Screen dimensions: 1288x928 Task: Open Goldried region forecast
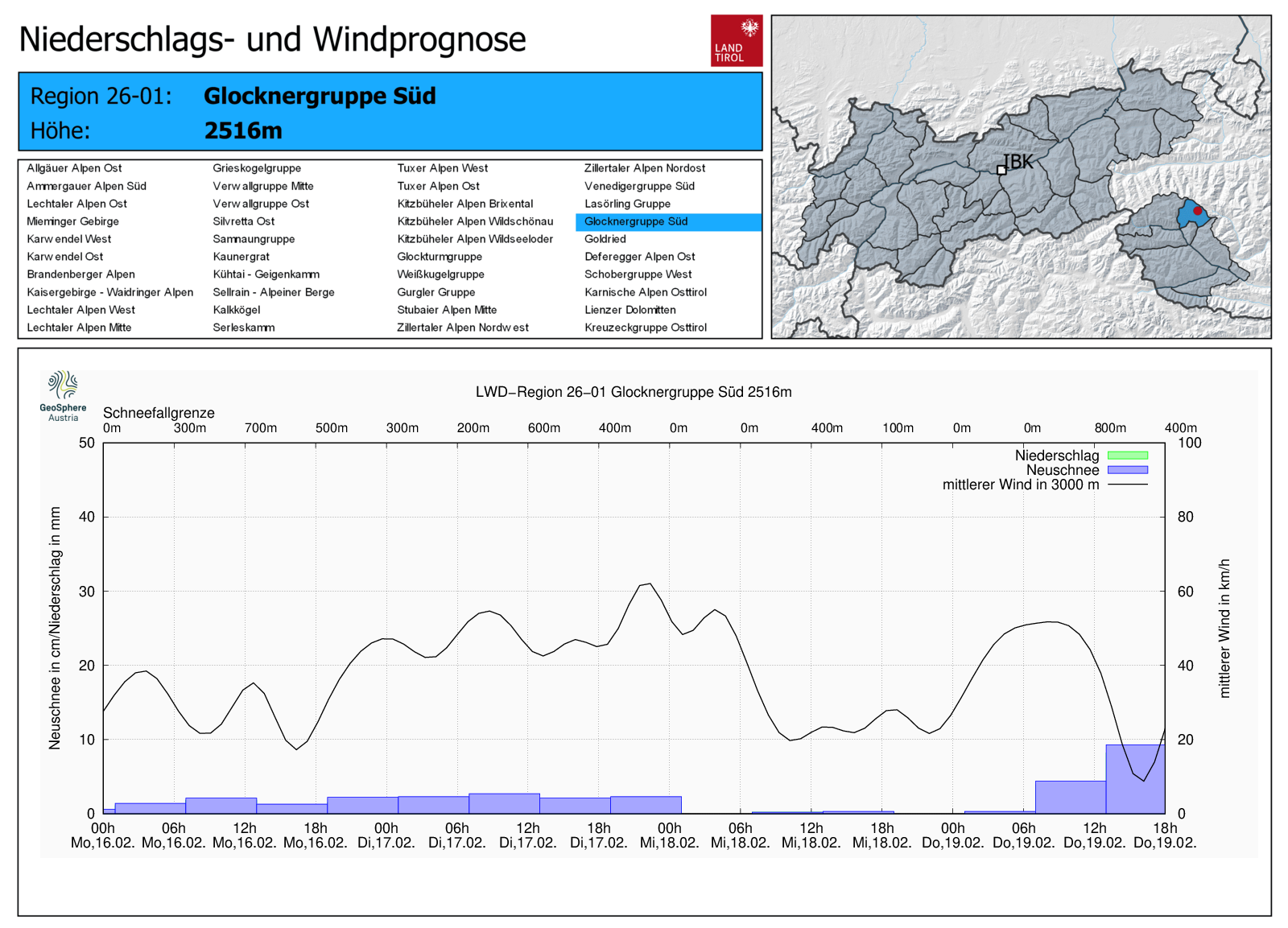click(605, 239)
